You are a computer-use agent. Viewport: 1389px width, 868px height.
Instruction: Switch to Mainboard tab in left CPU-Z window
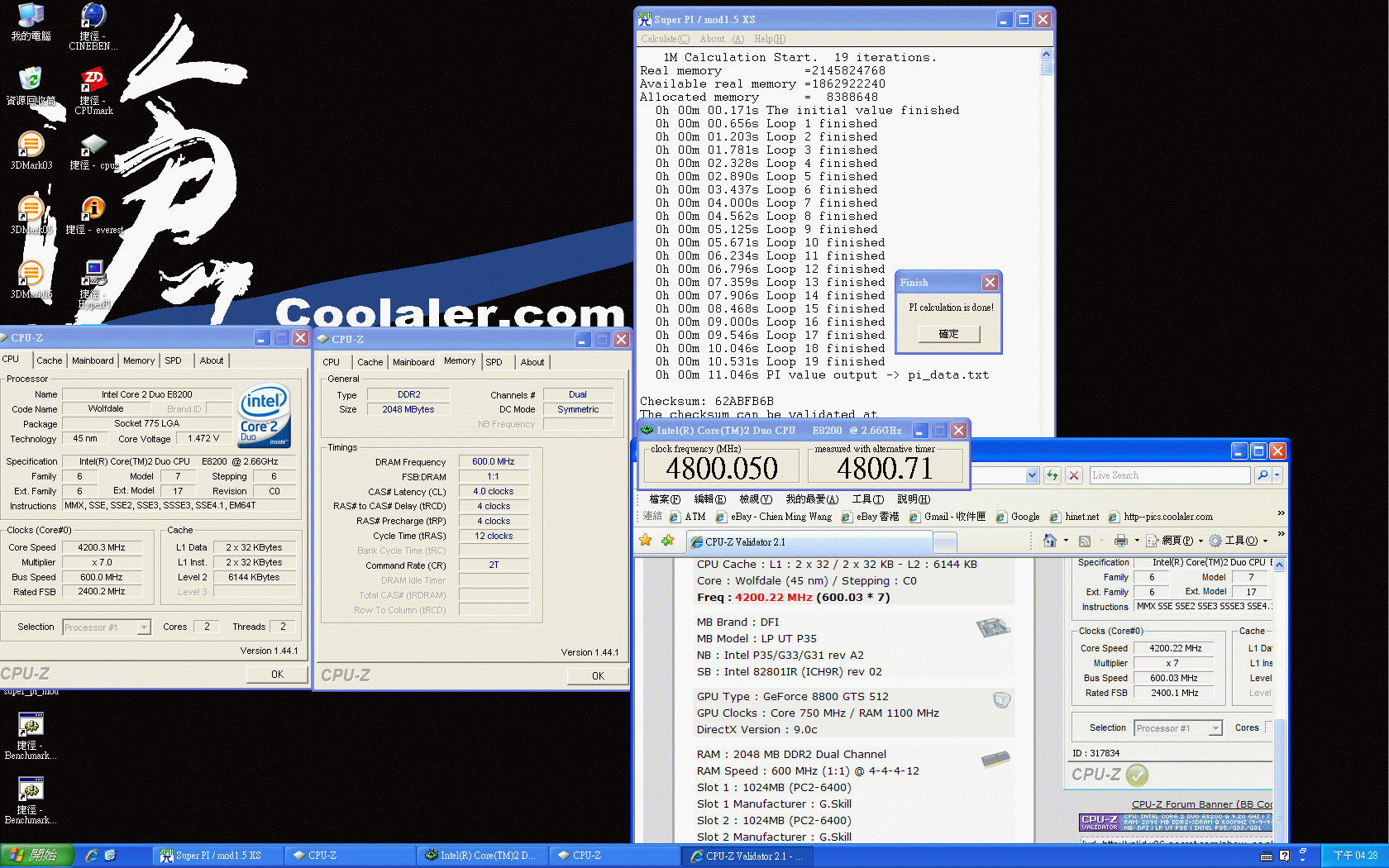93,360
